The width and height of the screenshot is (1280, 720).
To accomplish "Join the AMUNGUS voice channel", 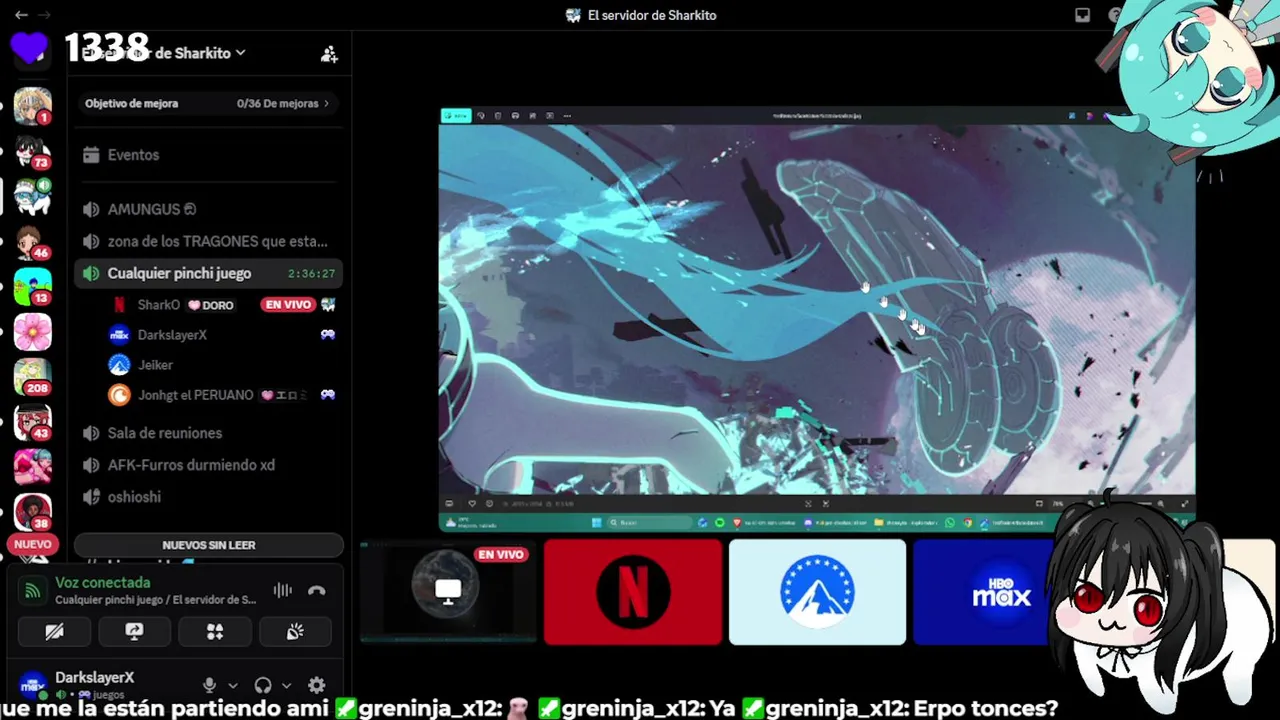I will (208, 209).
